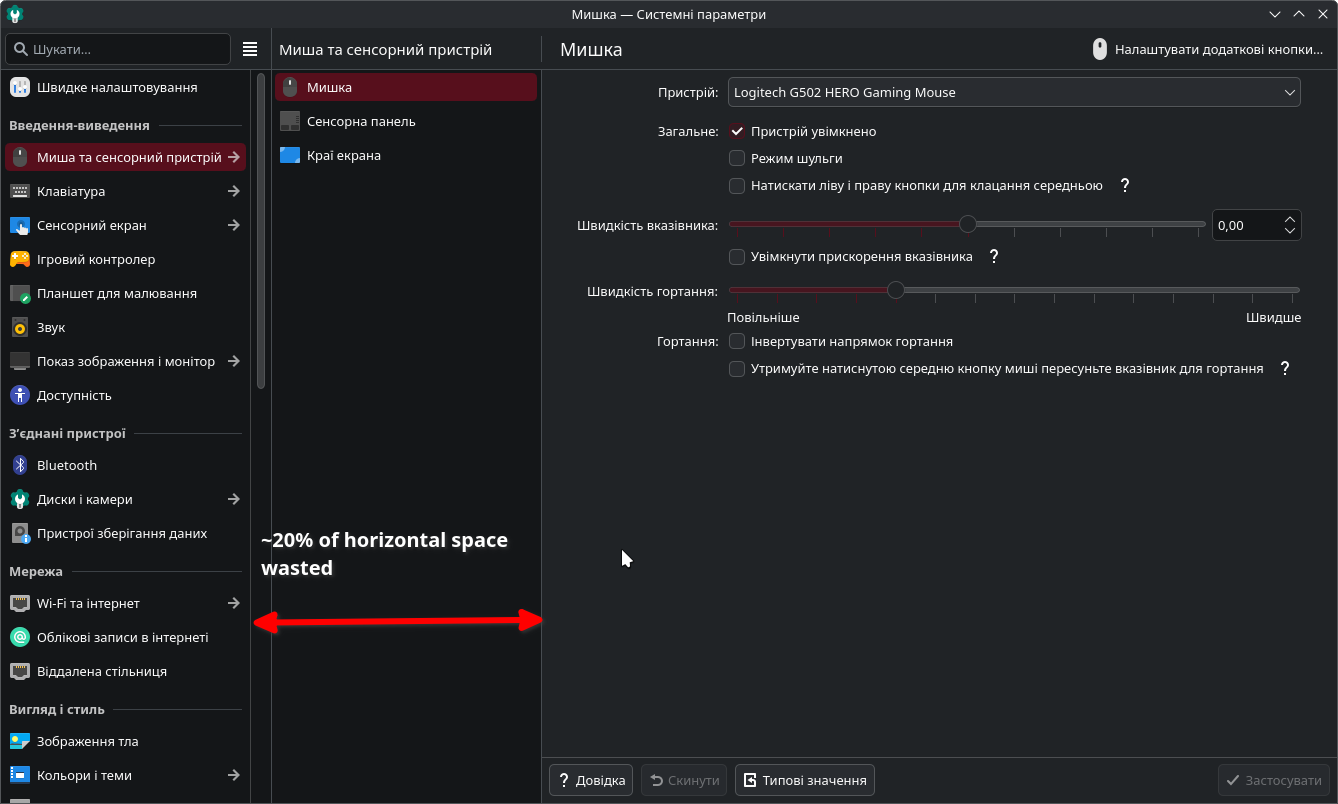Toggle Інвертувати напрямок гортання checkbox
The height and width of the screenshot is (804, 1338).
pyautogui.click(x=737, y=341)
